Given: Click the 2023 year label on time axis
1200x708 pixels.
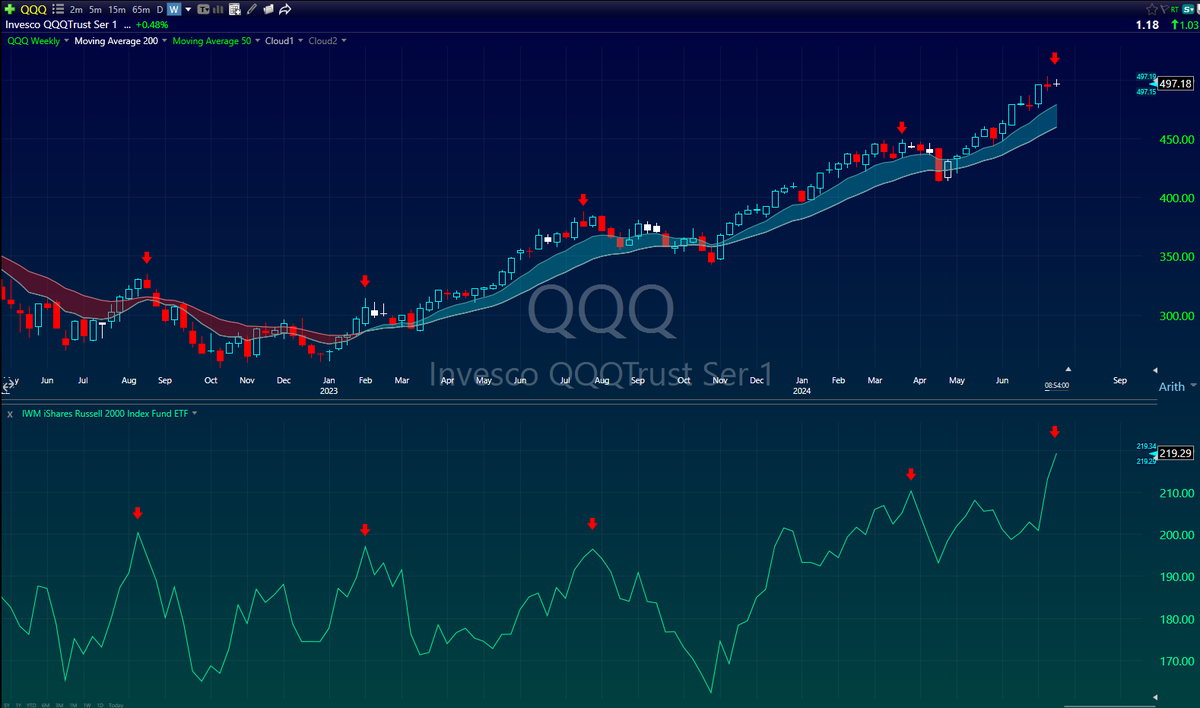Looking at the screenshot, I should click(328, 391).
